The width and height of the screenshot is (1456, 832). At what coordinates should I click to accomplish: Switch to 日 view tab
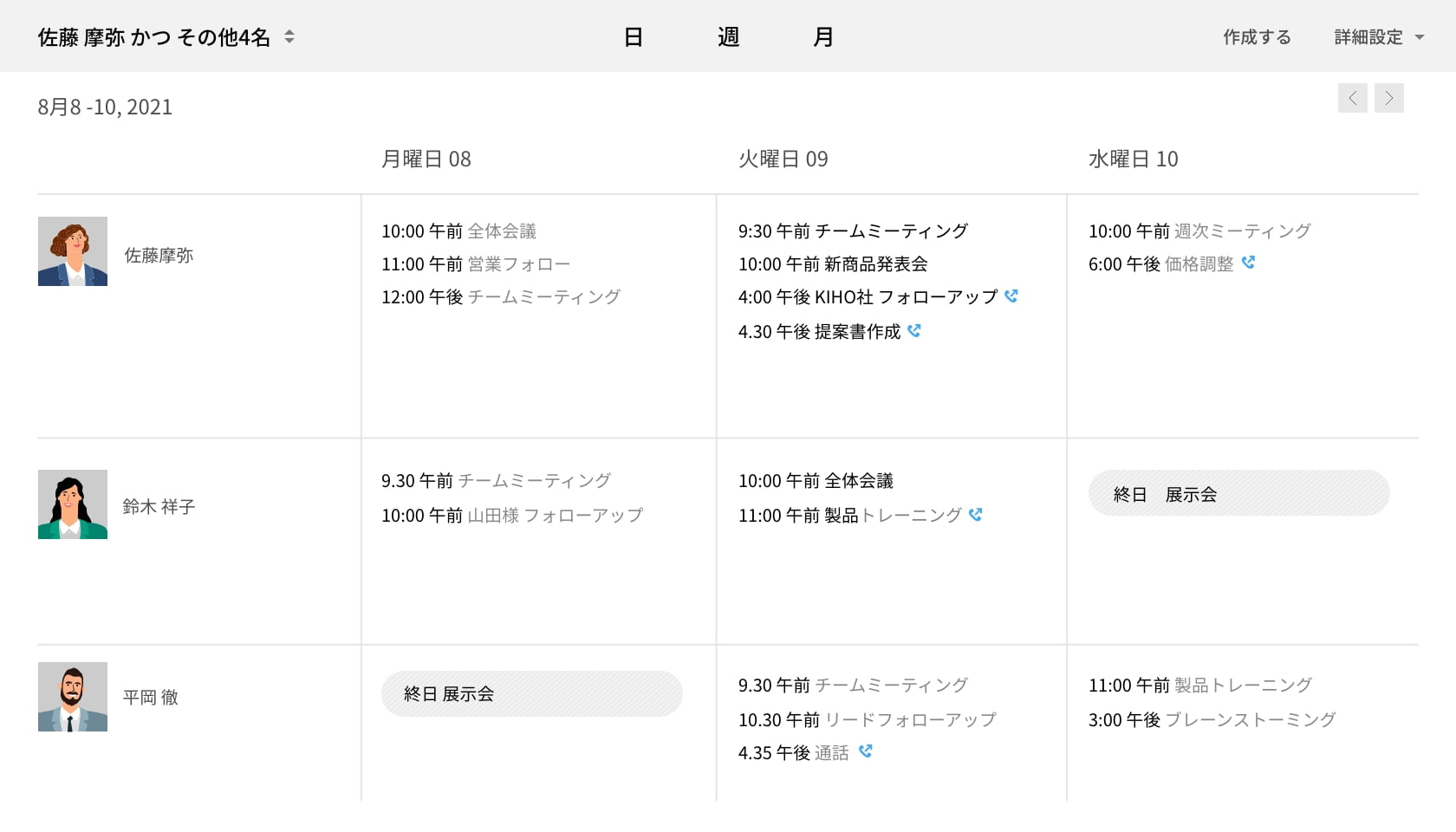[x=634, y=37]
